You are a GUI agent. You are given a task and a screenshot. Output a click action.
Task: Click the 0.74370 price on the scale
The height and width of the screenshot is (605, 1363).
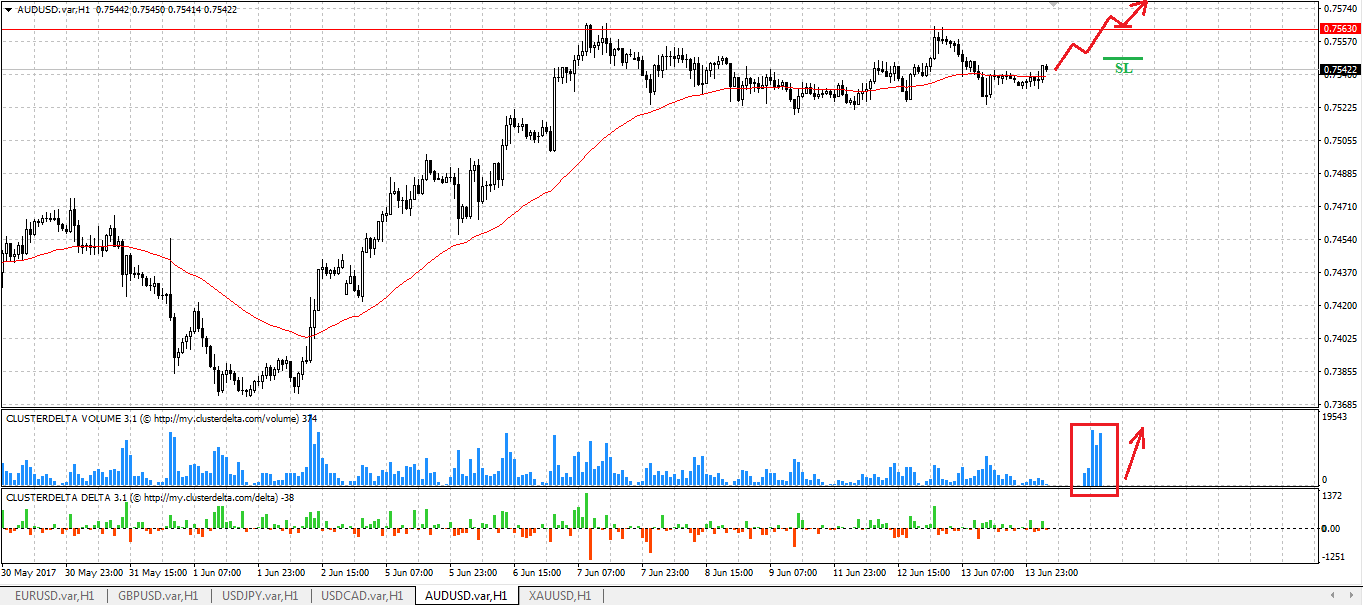[1339, 273]
